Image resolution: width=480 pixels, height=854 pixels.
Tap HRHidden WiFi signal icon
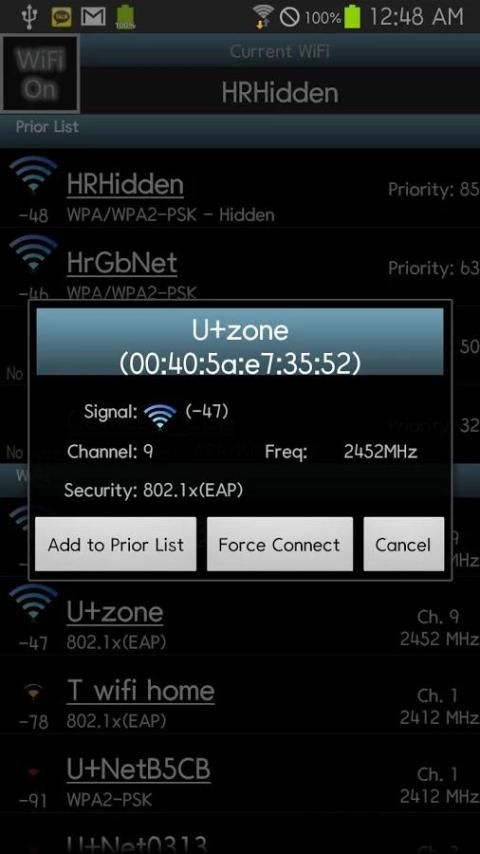pos(33,175)
